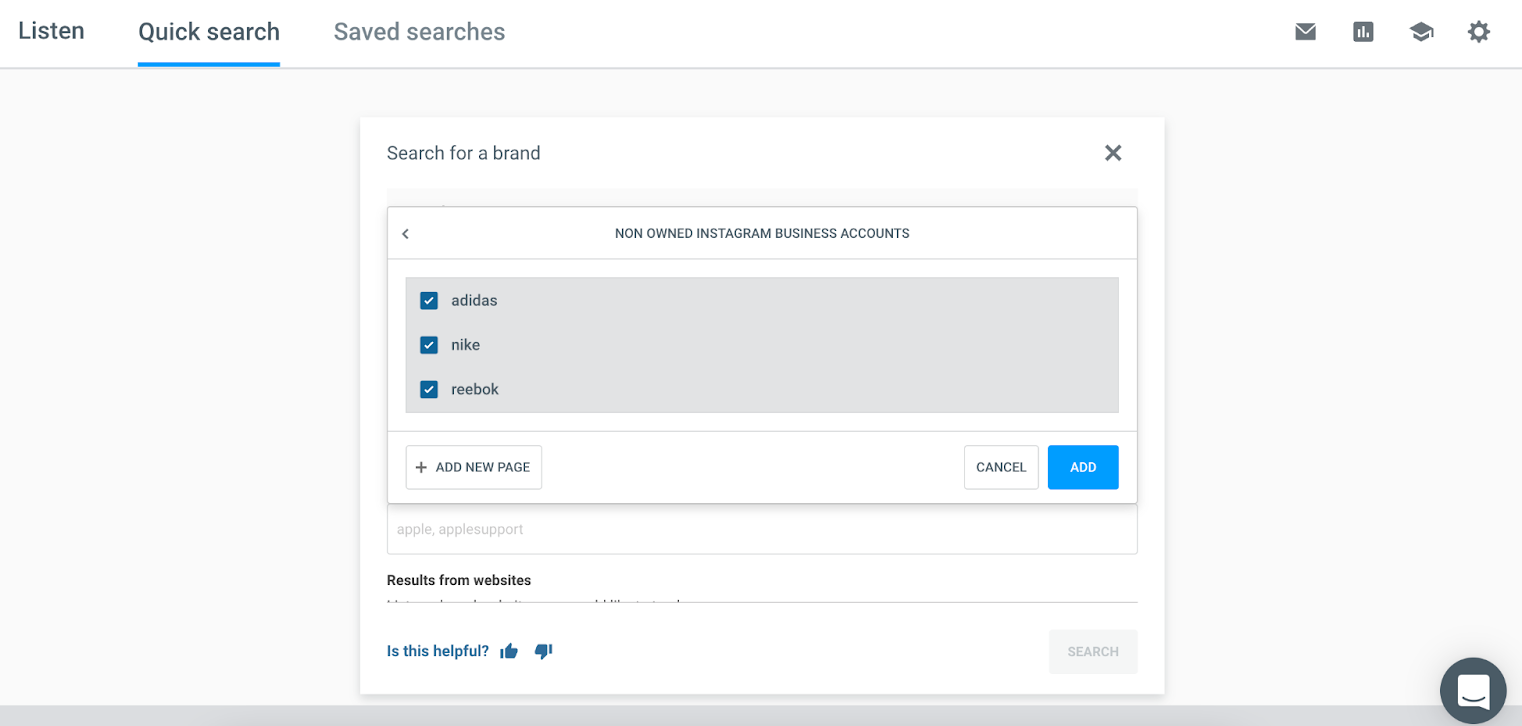Open the analytics chart icon
The image size is (1522, 726).
(x=1363, y=32)
